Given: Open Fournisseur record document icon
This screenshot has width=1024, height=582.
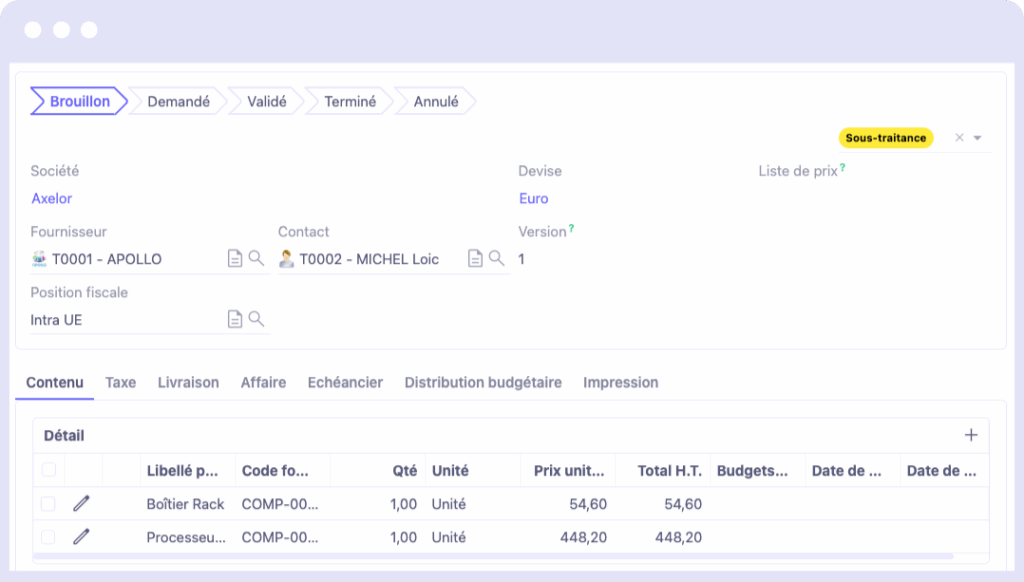Looking at the screenshot, I should 235,259.
